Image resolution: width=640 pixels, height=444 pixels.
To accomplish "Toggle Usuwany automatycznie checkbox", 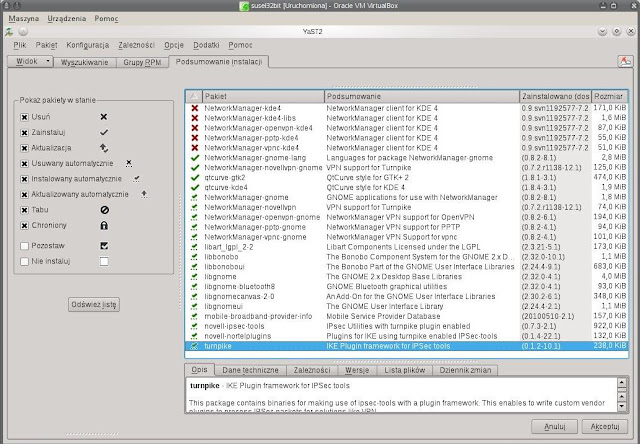I will coord(24,164).
